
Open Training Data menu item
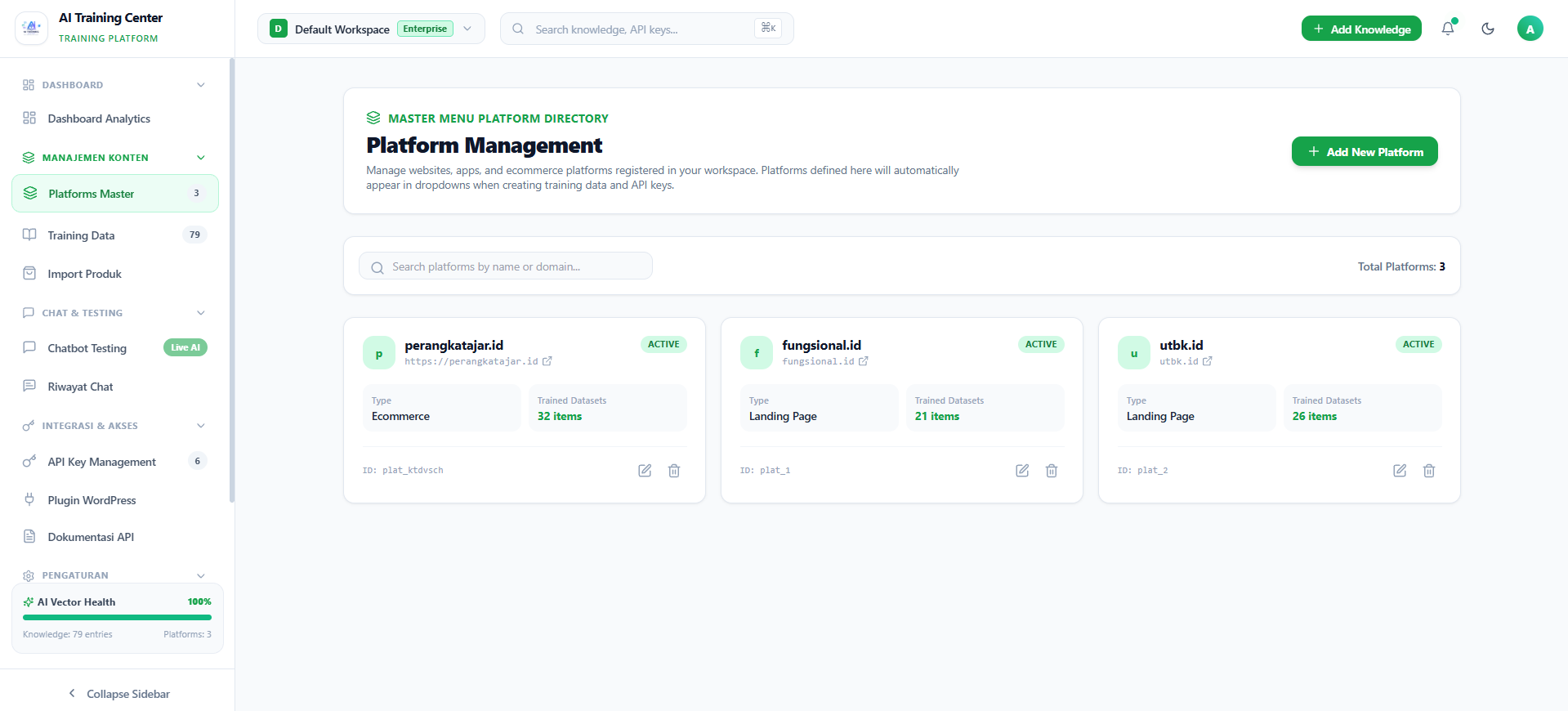click(115, 235)
